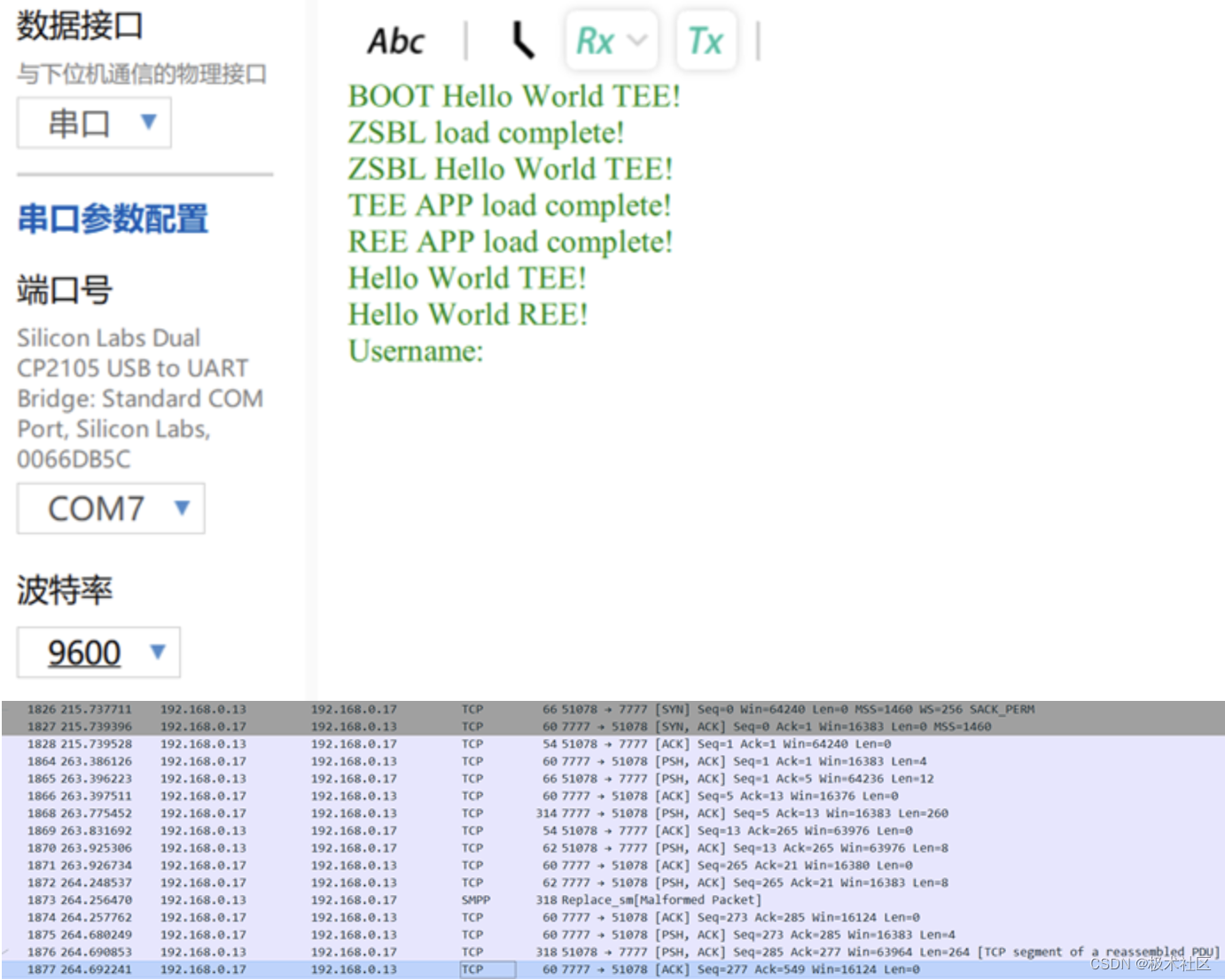The width and height of the screenshot is (1225, 980).
Task: Click the 波特率 label
Action: pos(64,590)
